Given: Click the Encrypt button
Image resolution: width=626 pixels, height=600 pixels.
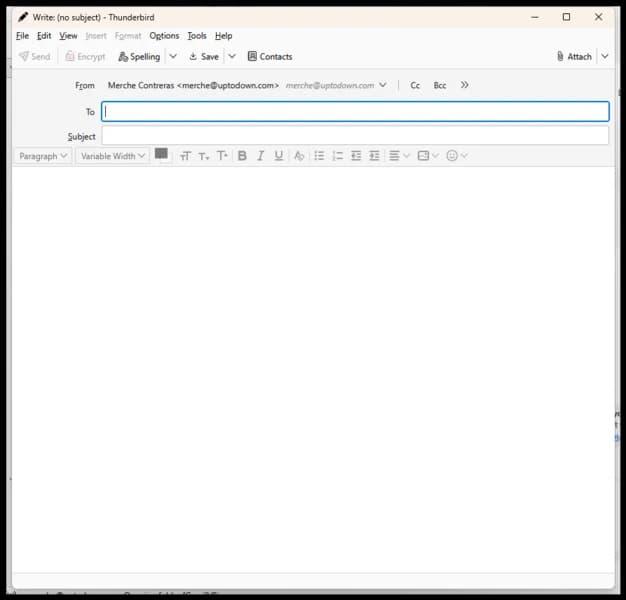Looking at the screenshot, I should coord(85,57).
